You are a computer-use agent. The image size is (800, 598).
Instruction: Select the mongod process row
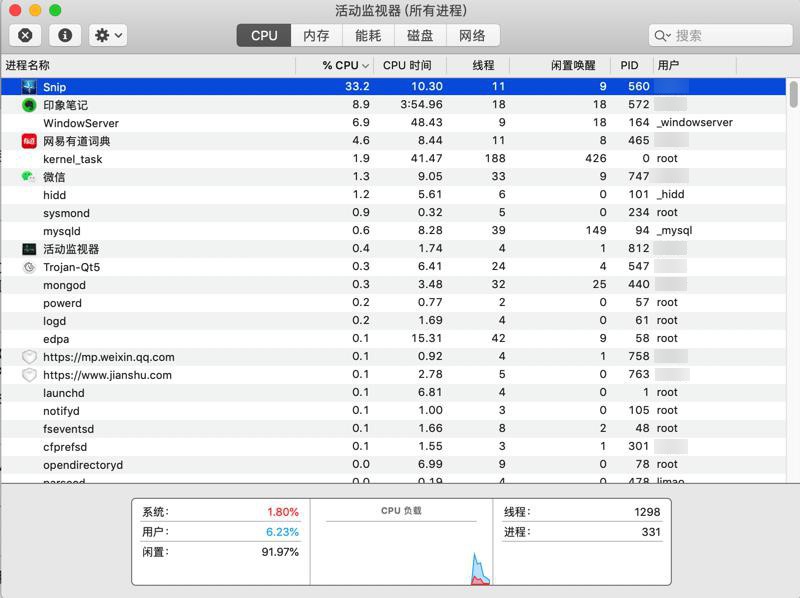(393, 285)
